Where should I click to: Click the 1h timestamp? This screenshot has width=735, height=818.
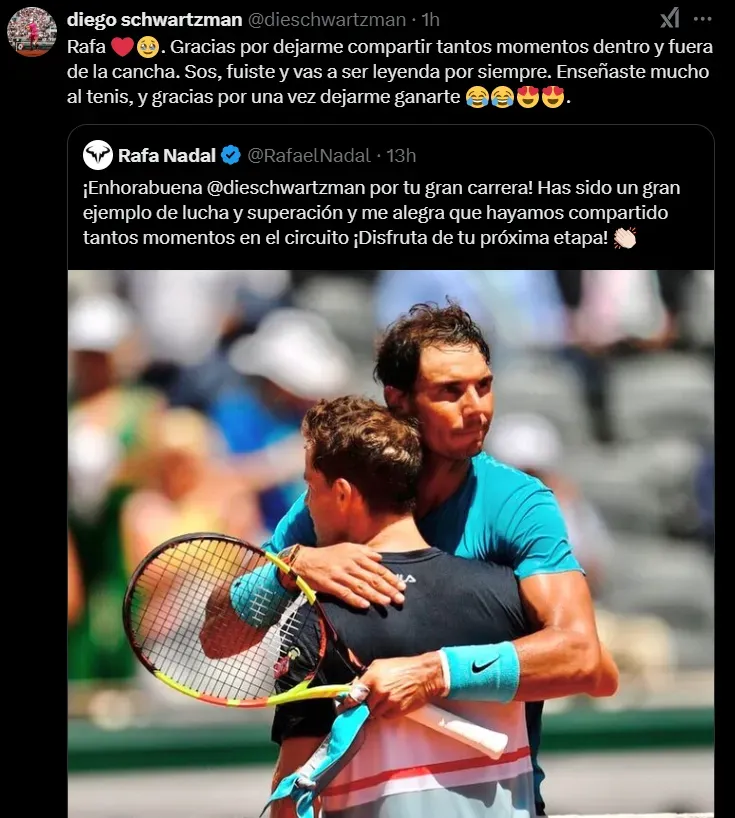click(430, 20)
